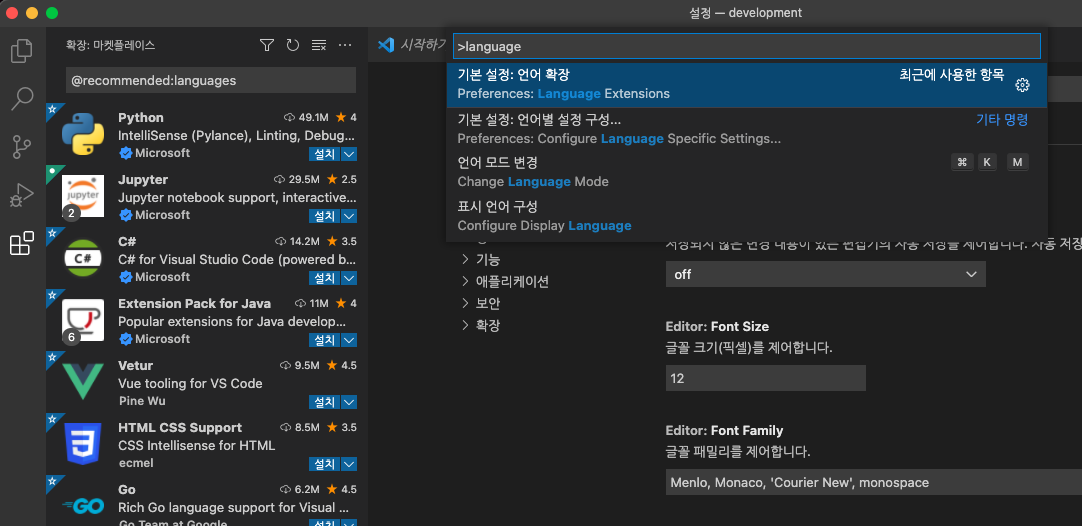Click the Extension Pack for Java logo
This screenshot has height=526, width=1082.
tap(83, 320)
